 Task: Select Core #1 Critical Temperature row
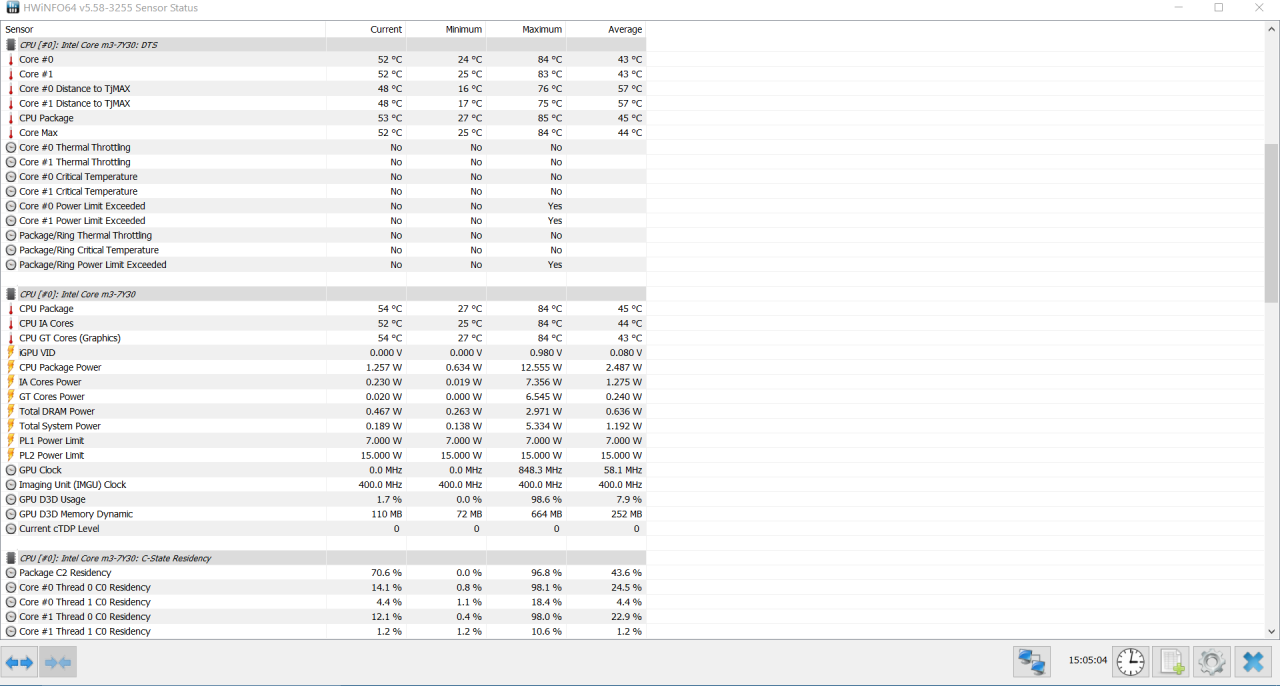(323, 192)
